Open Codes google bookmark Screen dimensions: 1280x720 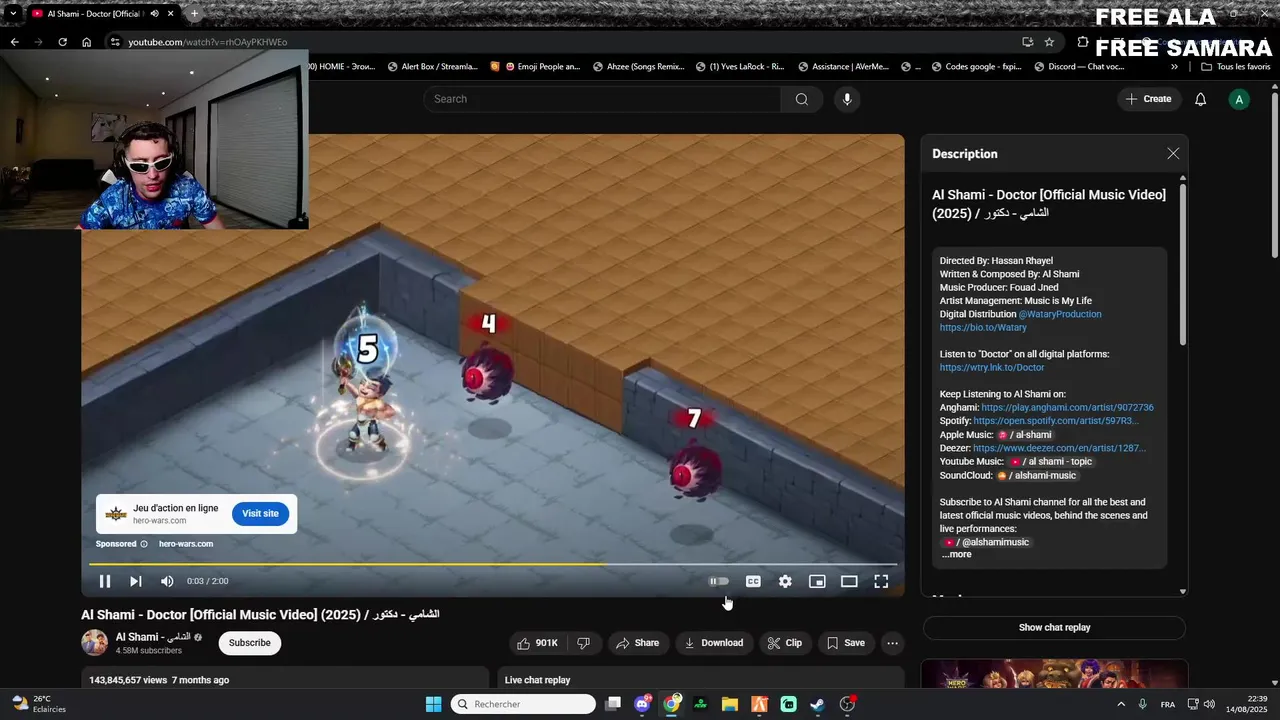pos(976,67)
